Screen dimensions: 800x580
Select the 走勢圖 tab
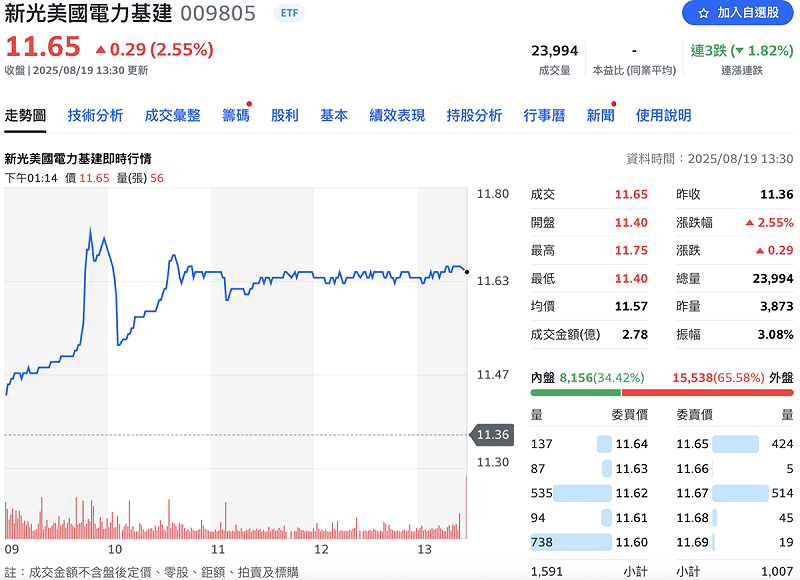tap(25, 116)
